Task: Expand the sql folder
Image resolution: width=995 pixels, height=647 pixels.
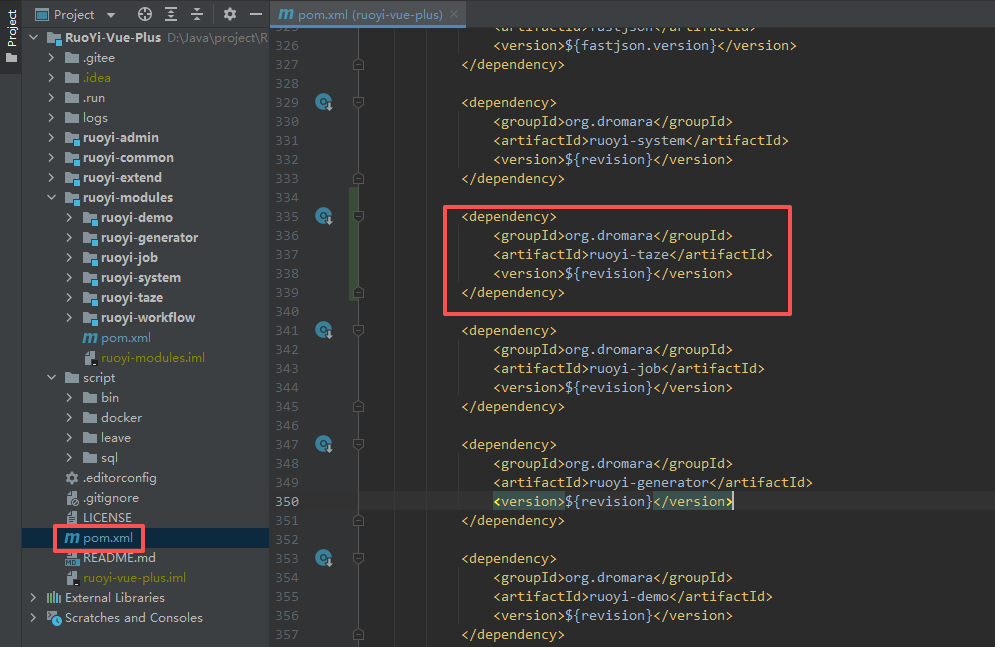Action: (x=69, y=457)
